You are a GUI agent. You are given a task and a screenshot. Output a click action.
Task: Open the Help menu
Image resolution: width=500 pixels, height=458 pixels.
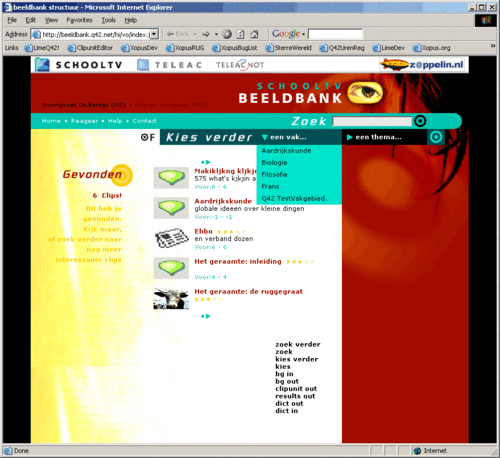(131, 20)
